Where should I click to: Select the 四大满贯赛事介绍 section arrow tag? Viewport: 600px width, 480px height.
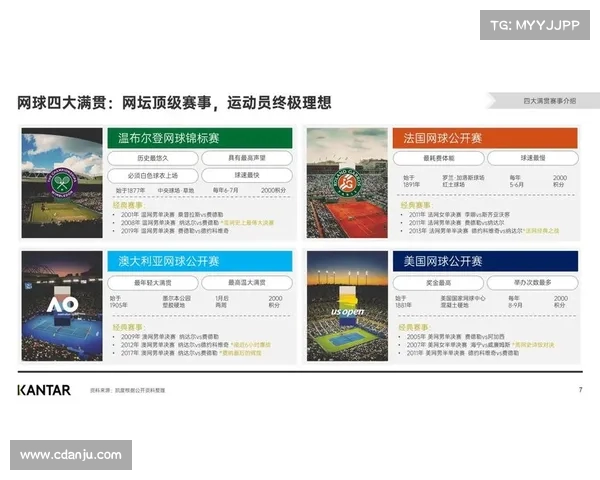544,101
